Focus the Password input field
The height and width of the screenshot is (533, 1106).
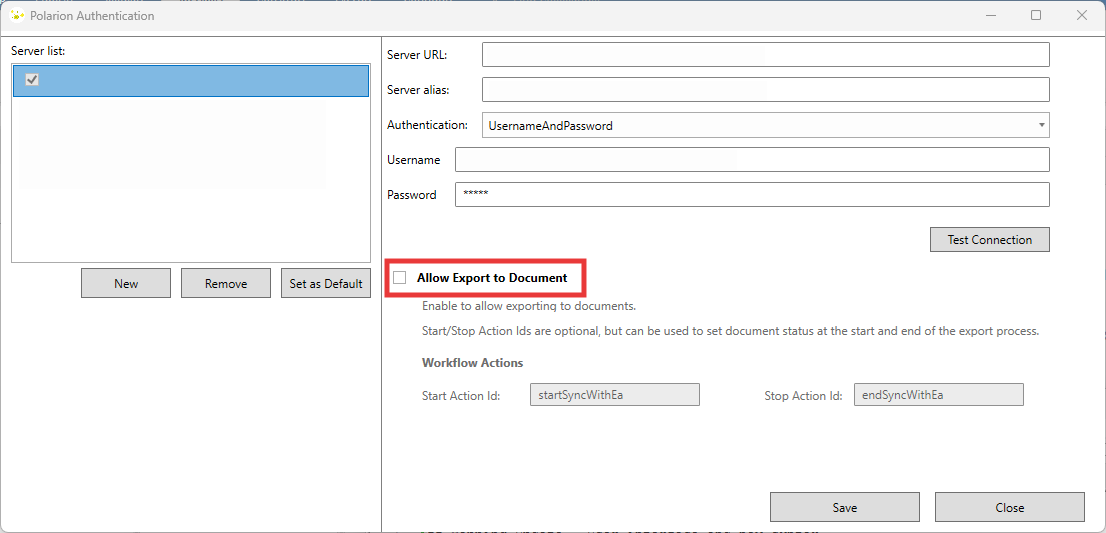click(x=753, y=195)
